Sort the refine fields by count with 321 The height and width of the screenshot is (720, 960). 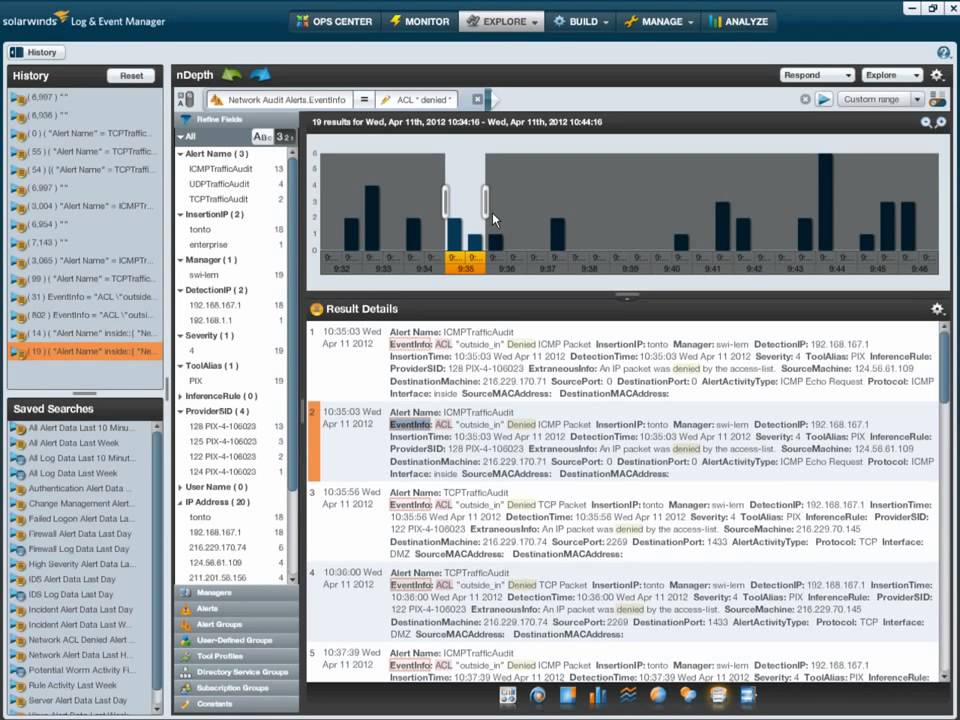(x=284, y=137)
